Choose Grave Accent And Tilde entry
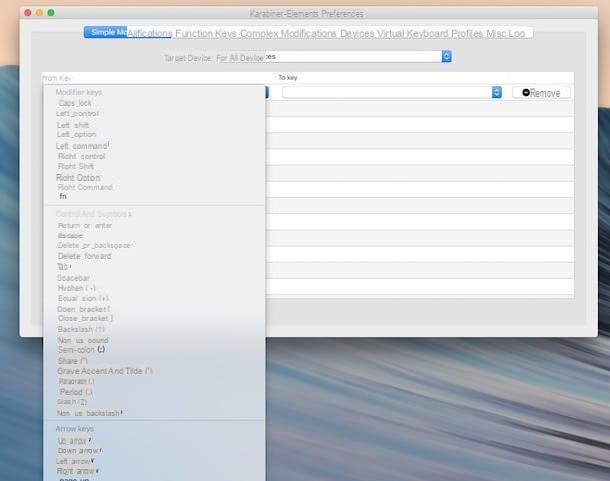610x481 pixels. (104, 371)
